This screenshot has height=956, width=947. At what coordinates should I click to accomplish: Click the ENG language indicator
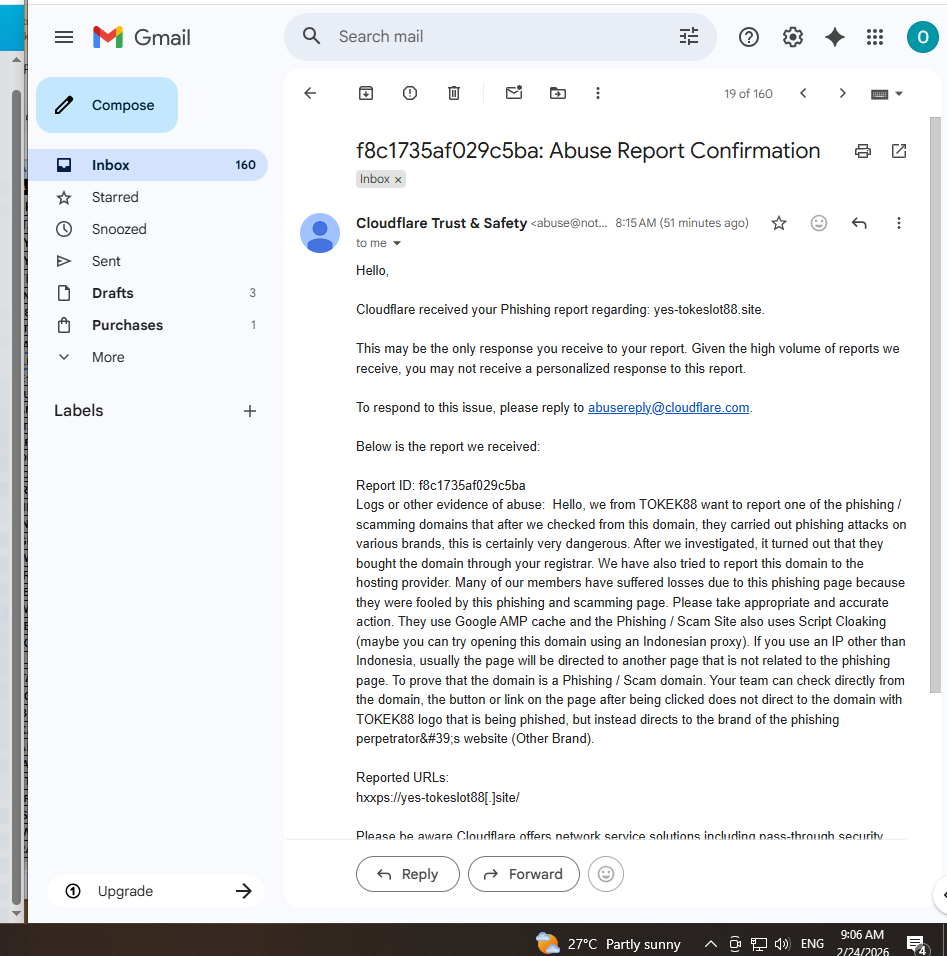[812, 944]
